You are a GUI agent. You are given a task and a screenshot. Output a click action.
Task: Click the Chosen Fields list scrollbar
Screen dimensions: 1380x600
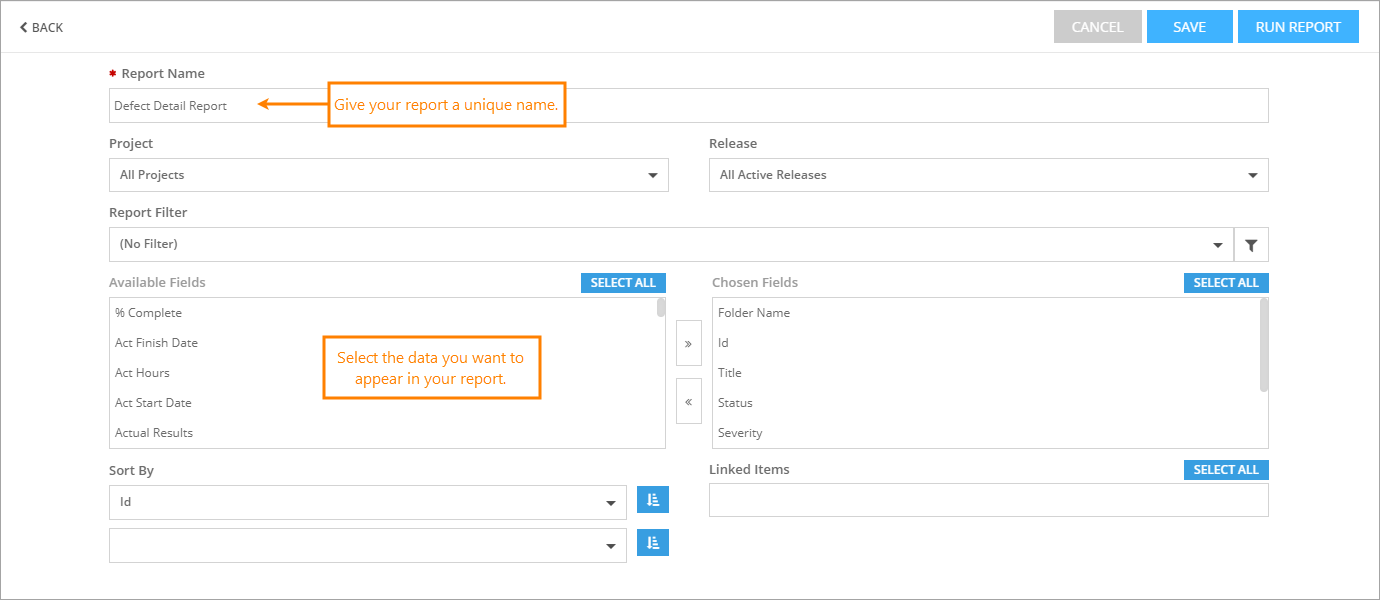click(1264, 345)
